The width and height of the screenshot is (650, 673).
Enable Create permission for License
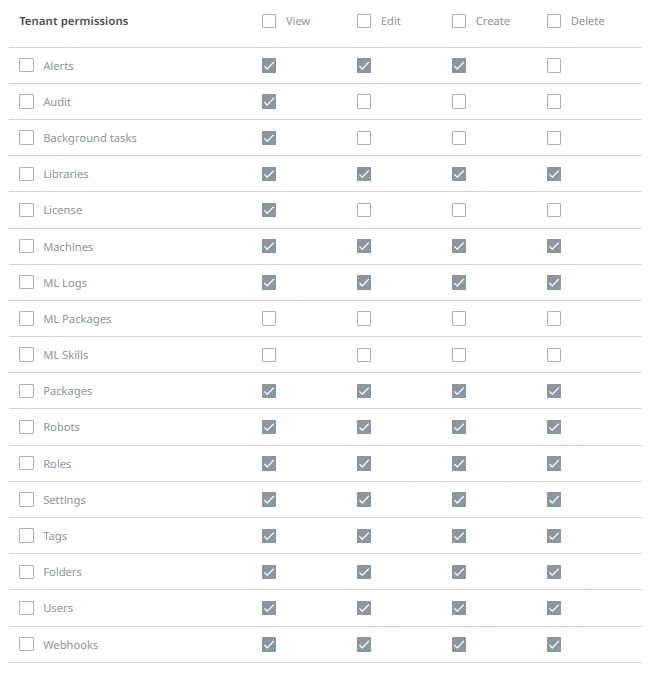(x=459, y=210)
